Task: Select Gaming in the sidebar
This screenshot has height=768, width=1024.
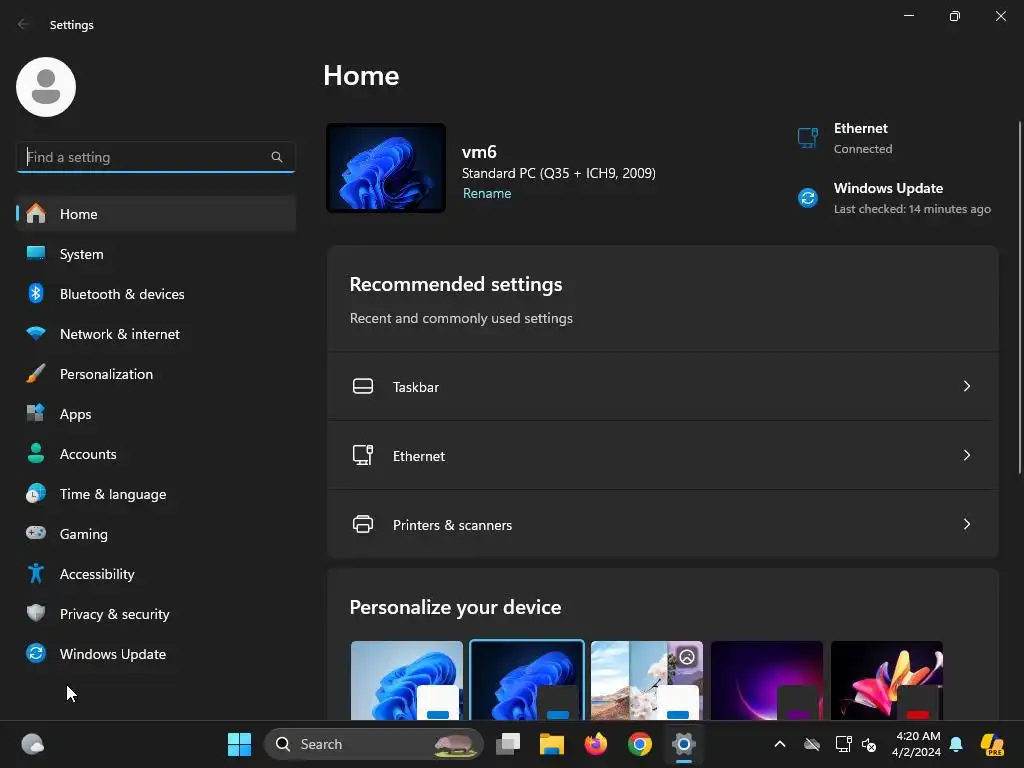Action: tap(156, 533)
